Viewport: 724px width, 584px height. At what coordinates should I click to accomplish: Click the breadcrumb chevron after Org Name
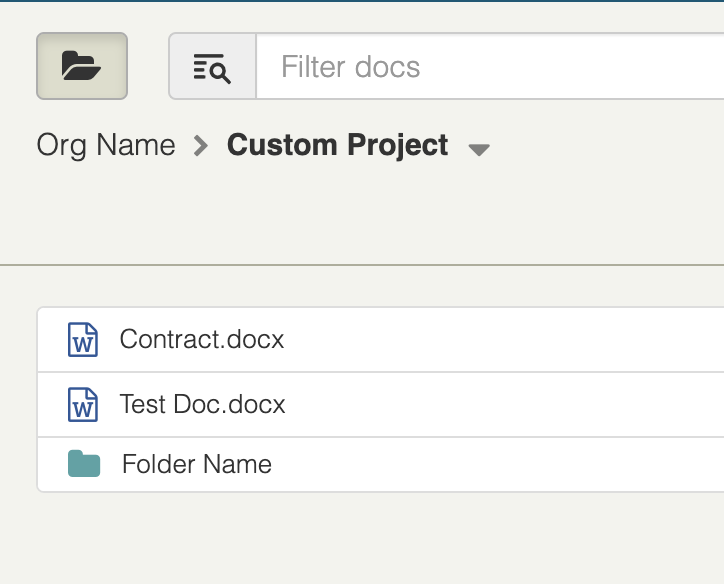pyautogui.click(x=201, y=146)
